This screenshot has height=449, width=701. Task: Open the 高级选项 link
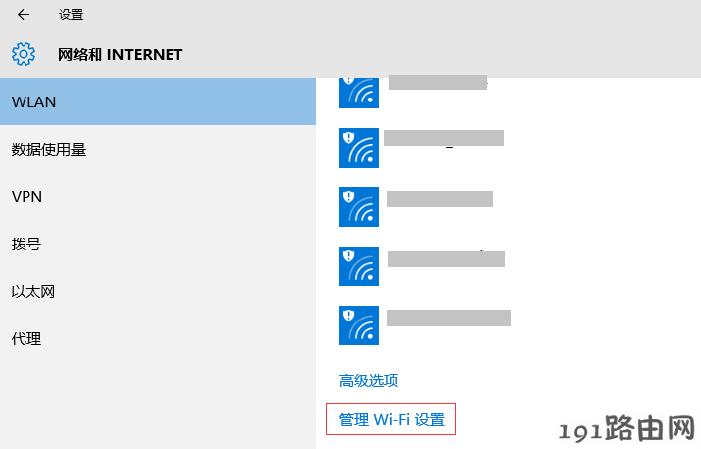pyautogui.click(x=368, y=381)
